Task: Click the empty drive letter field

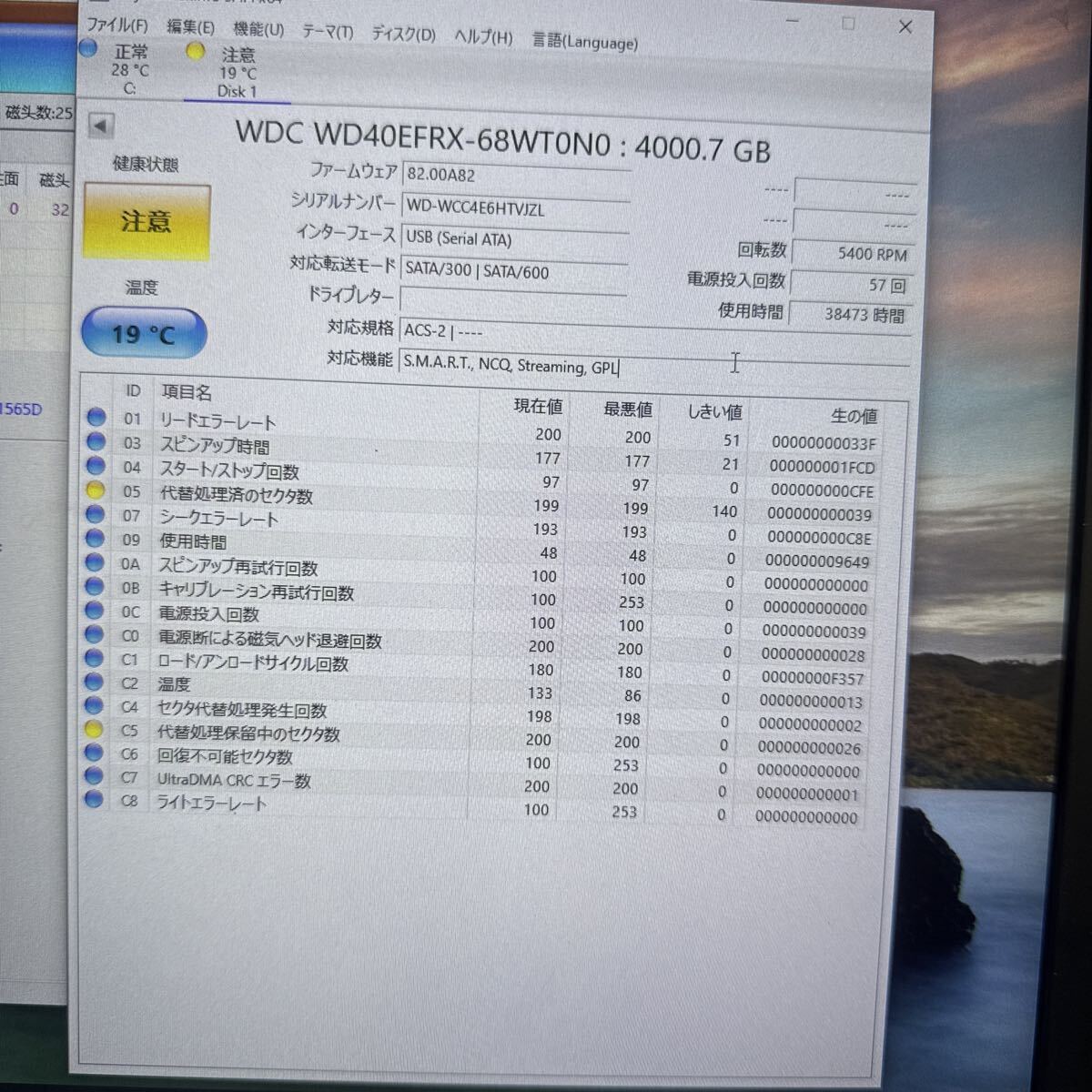Action: pyautogui.click(x=513, y=300)
